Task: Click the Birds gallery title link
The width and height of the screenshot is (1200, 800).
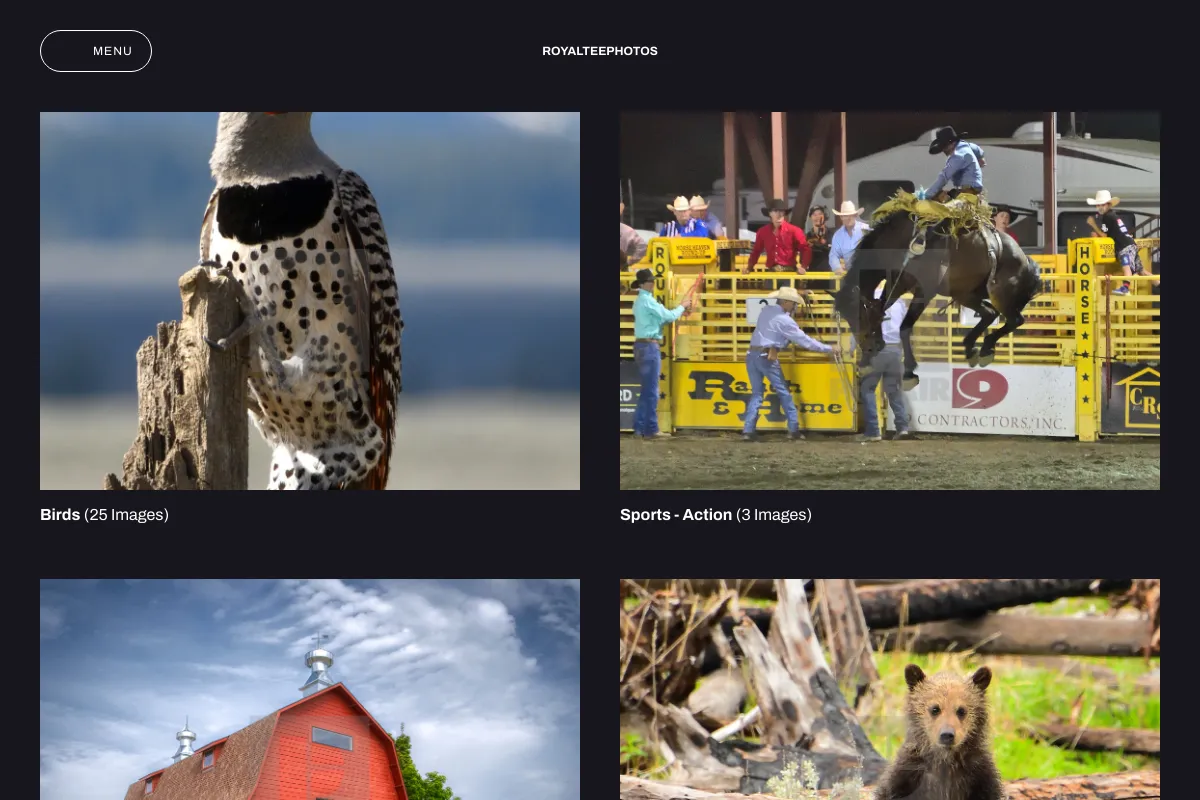Action: point(60,515)
